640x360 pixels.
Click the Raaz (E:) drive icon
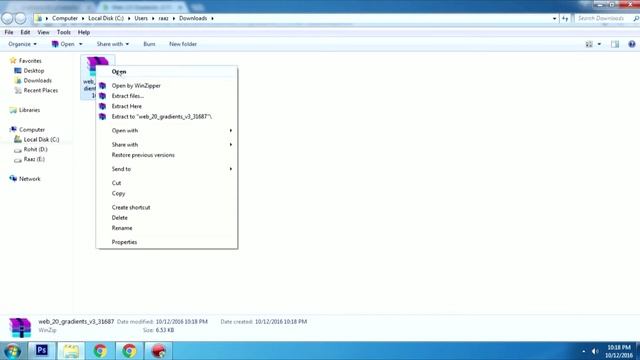(18, 159)
